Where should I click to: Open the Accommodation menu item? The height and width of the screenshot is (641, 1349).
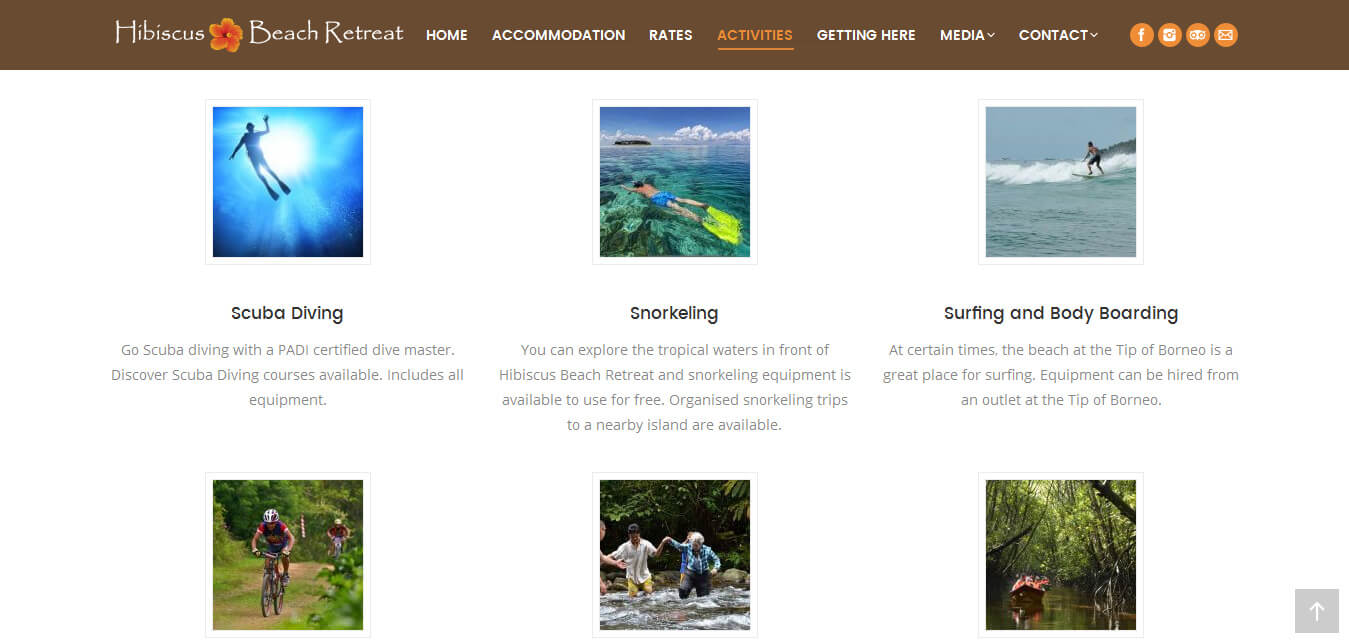[558, 35]
